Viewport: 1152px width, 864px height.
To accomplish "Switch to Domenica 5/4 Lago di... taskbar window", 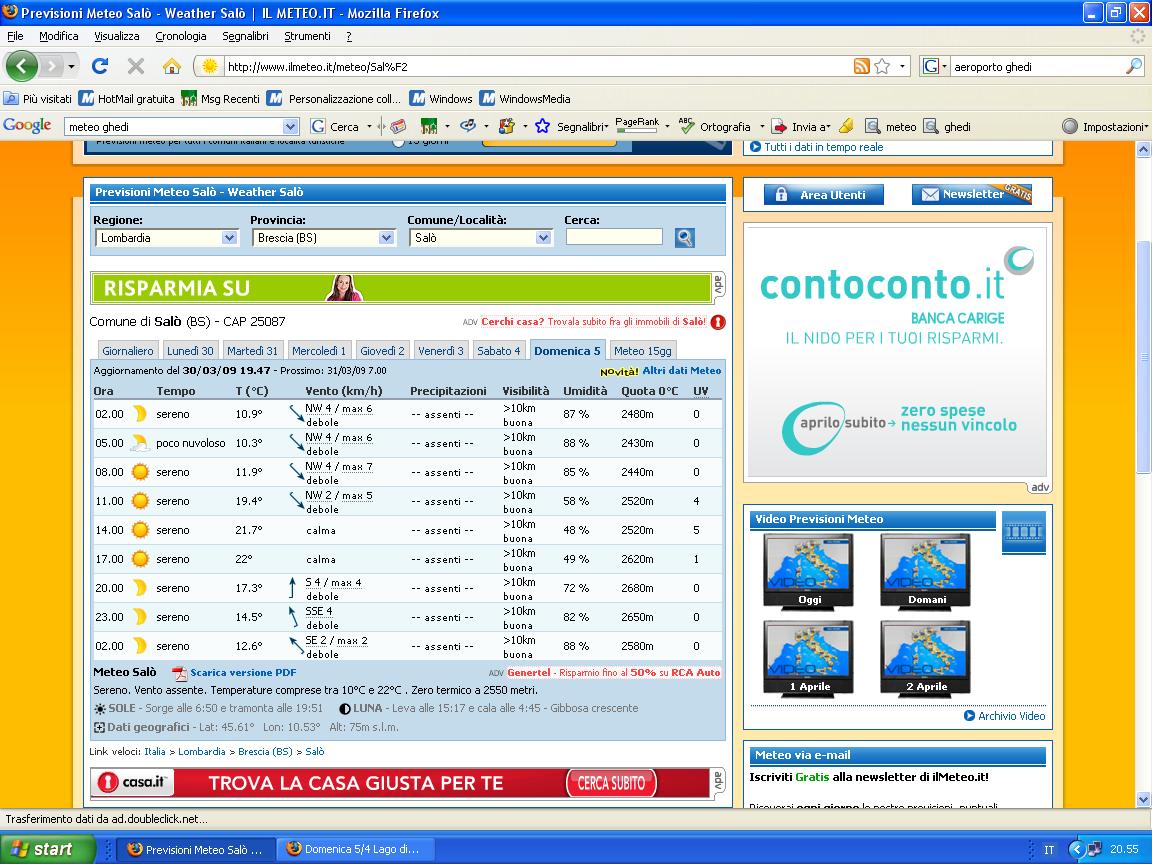I will pos(358,849).
